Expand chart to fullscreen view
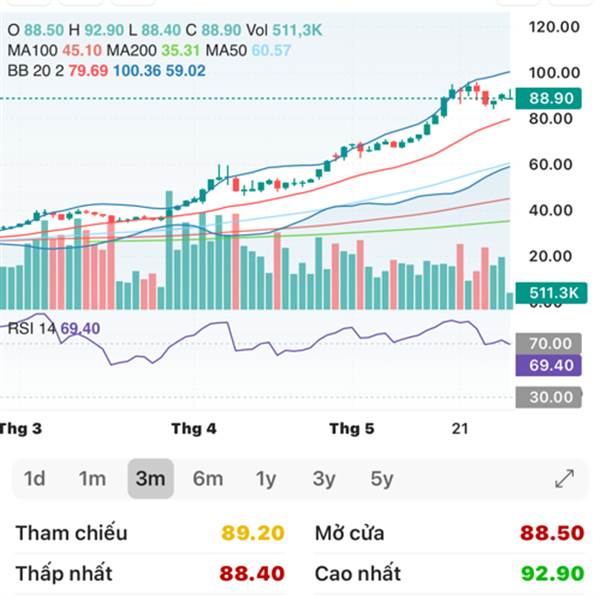600x600 pixels. pos(564,479)
